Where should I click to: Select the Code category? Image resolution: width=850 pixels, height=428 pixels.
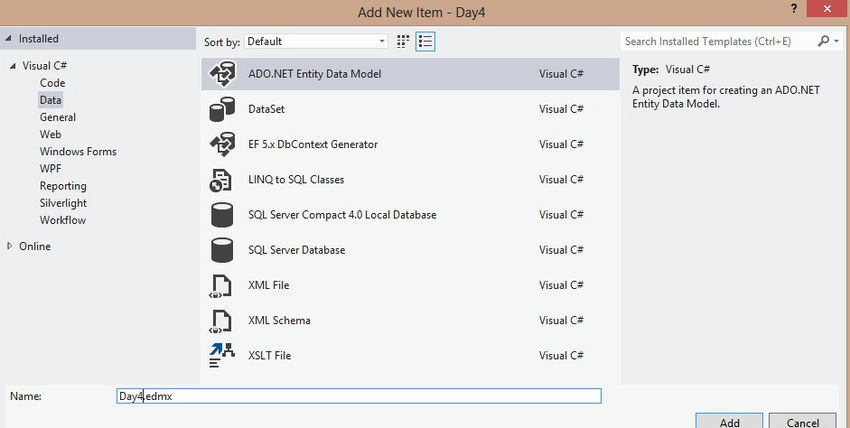[52, 83]
